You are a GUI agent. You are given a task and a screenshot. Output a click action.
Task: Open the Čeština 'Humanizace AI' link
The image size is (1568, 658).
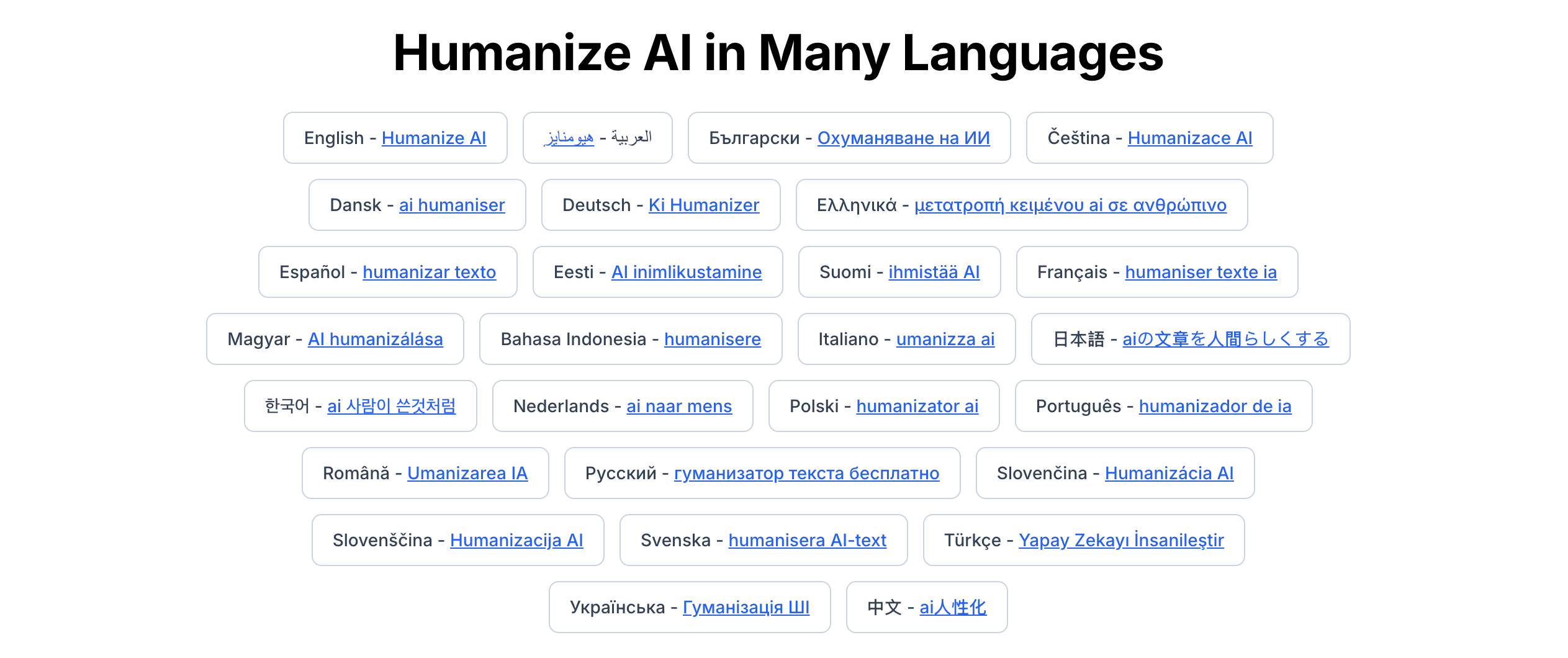tap(1190, 138)
